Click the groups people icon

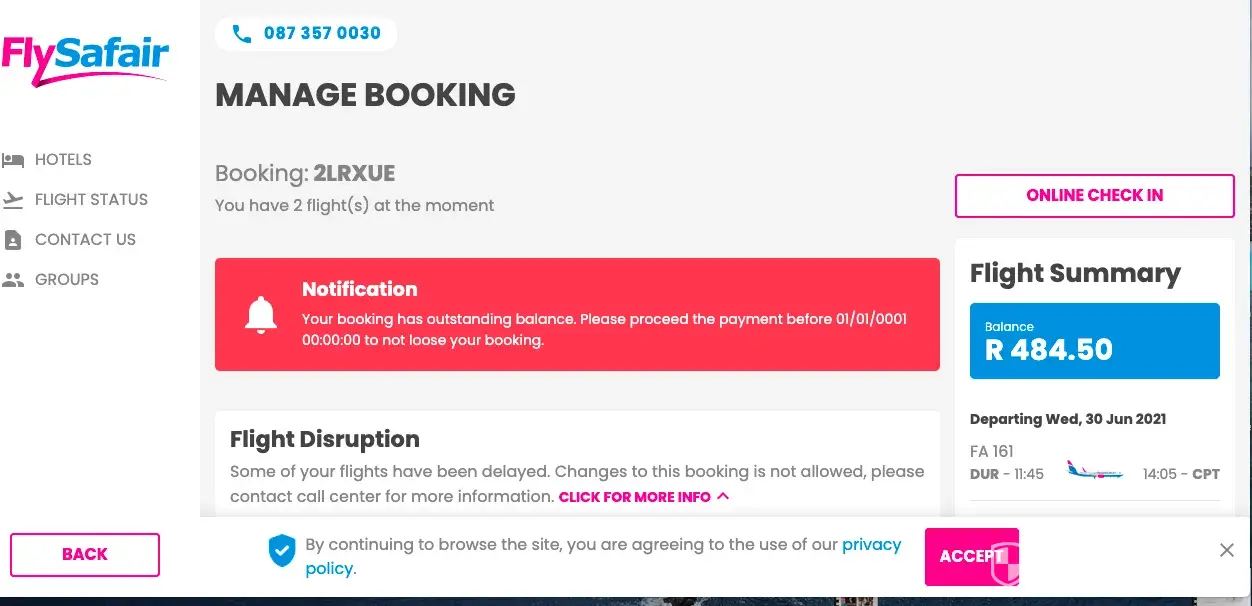(x=13, y=280)
